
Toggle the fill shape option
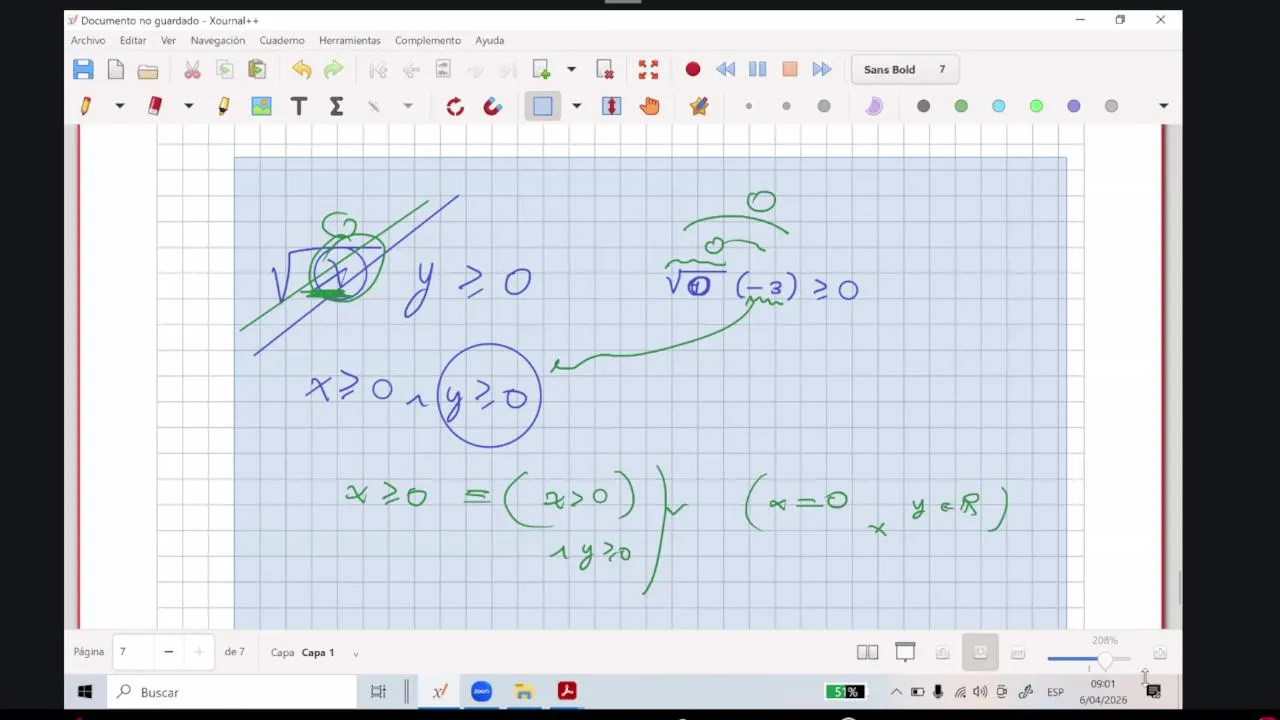click(874, 106)
